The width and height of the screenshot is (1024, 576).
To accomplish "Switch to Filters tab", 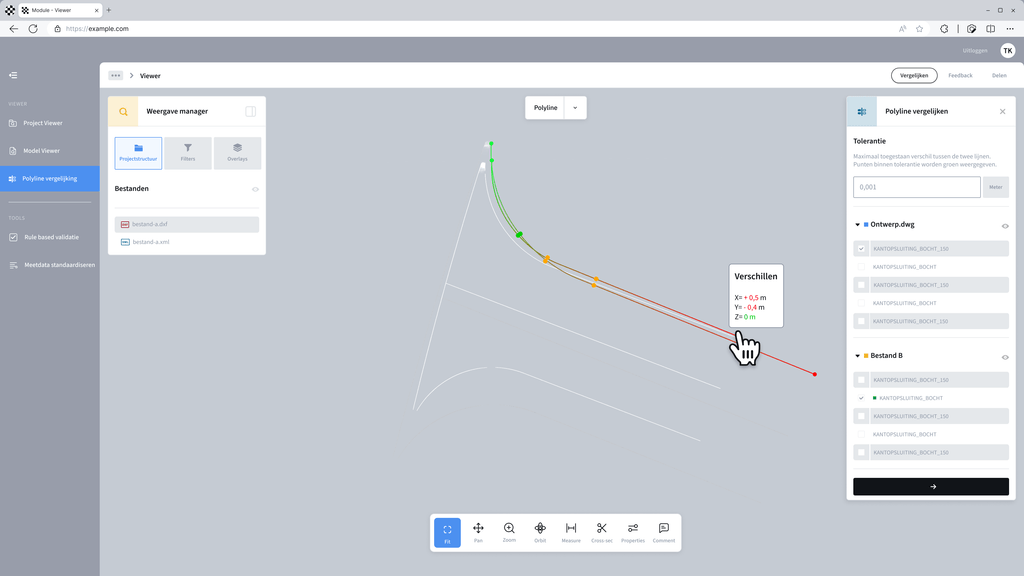I will click(x=188, y=153).
